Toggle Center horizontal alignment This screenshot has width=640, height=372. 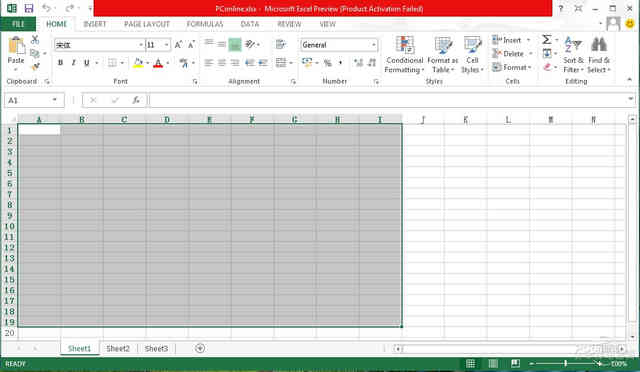222,62
